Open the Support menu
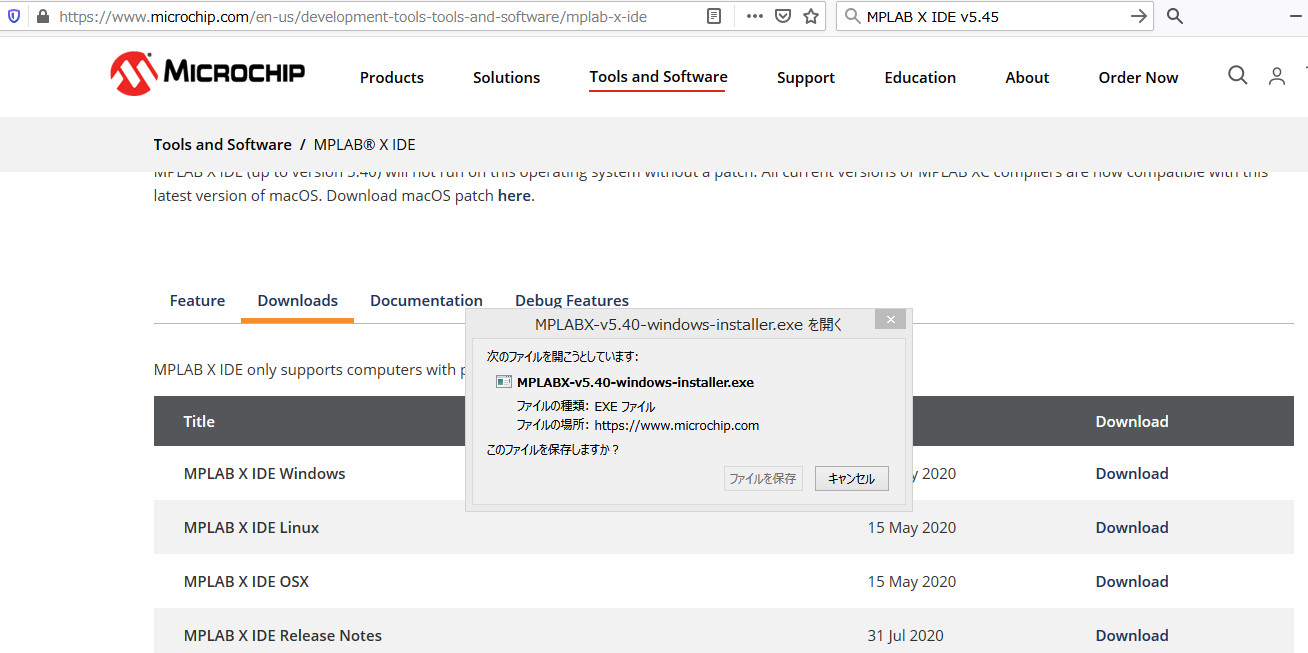This screenshot has width=1308, height=653. (x=806, y=77)
